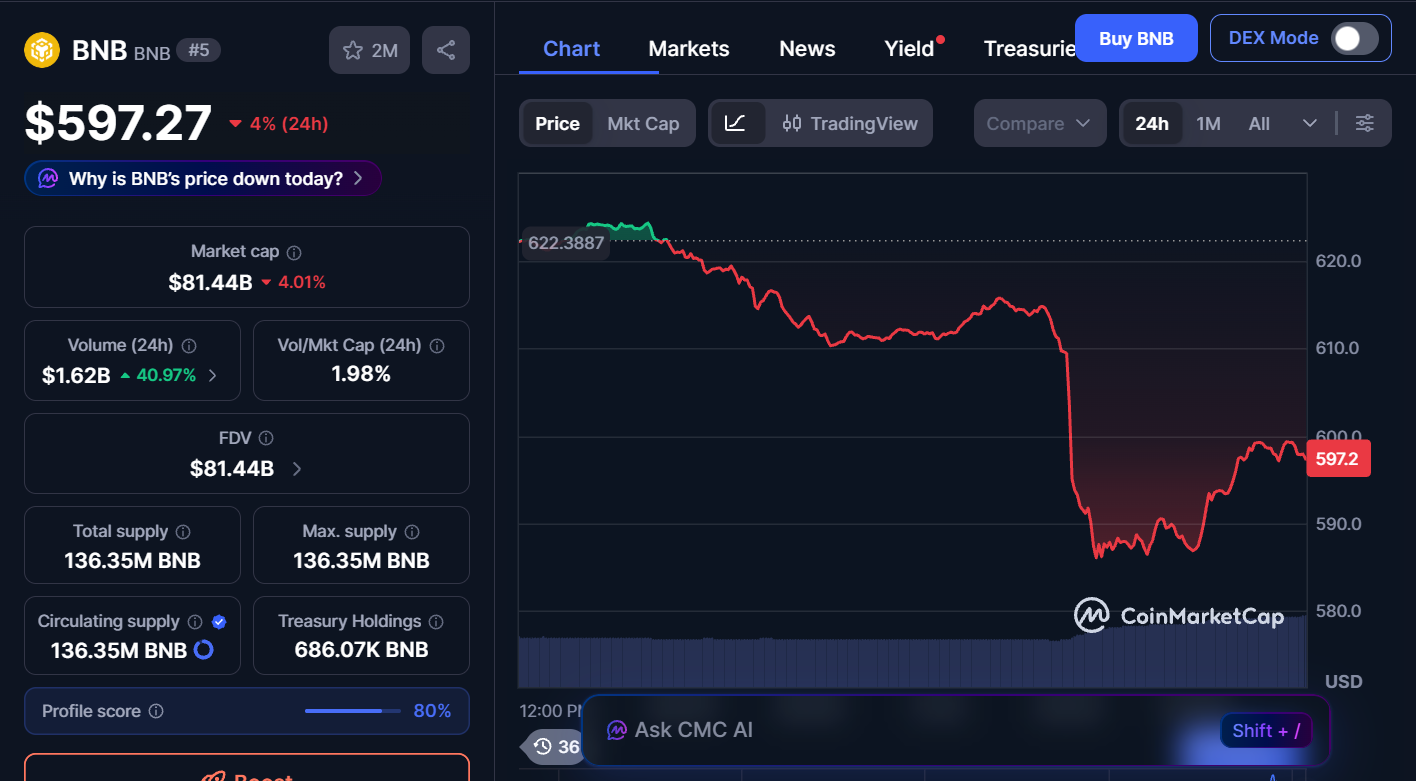Open the News tab
Viewport: 1416px width, 781px height.
pyautogui.click(x=806, y=48)
